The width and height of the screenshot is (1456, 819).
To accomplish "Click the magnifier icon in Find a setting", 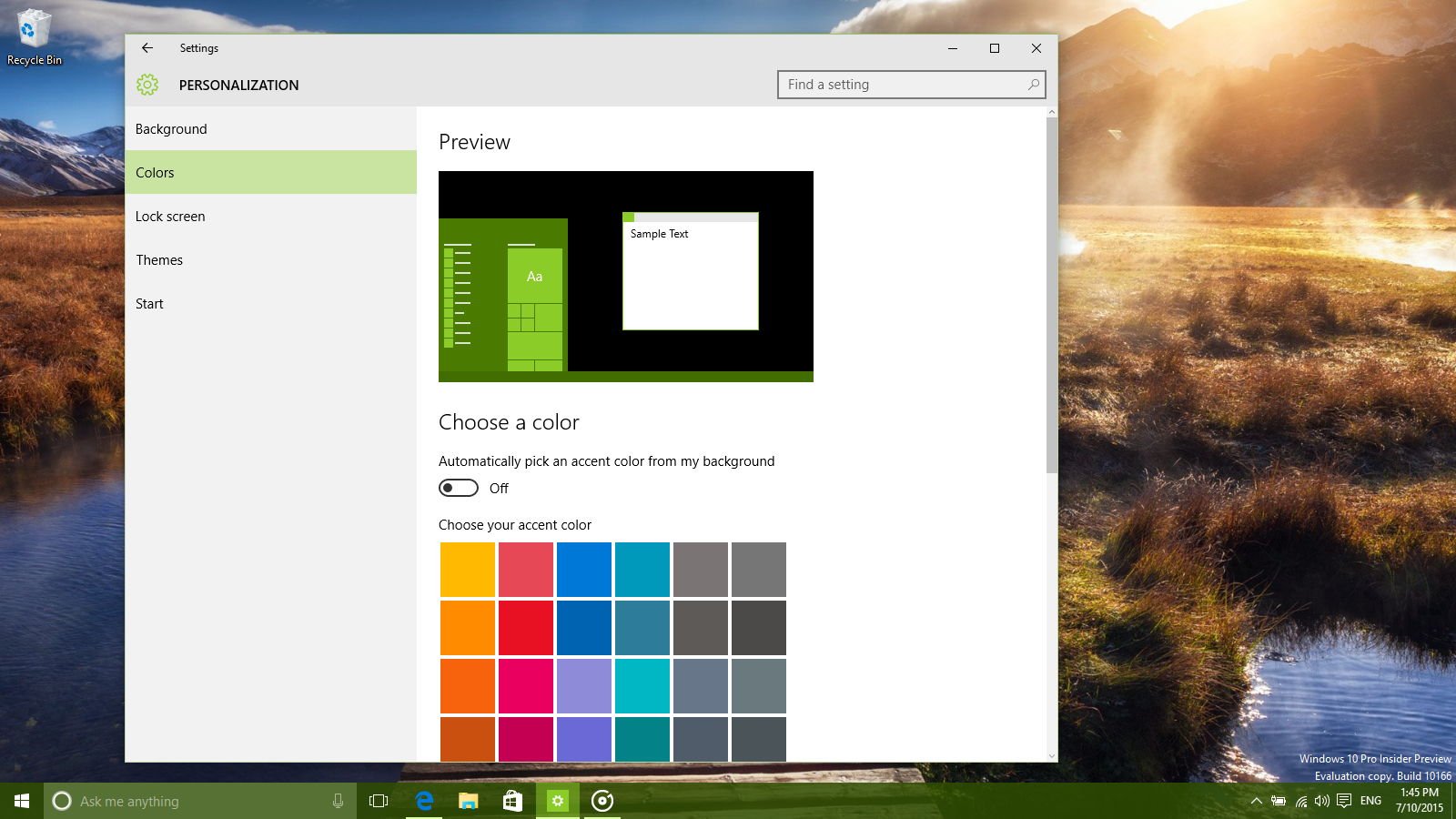I will click(1034, 85).
